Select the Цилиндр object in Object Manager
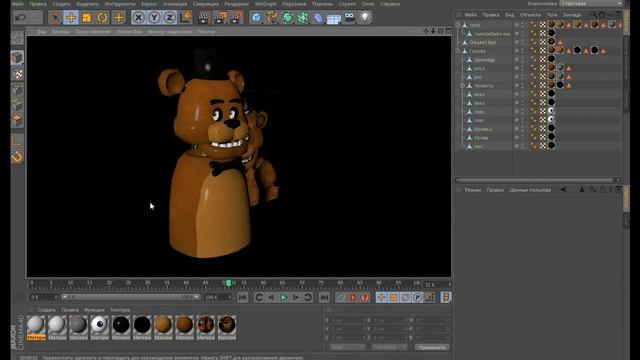 click(x=484, y=60)
